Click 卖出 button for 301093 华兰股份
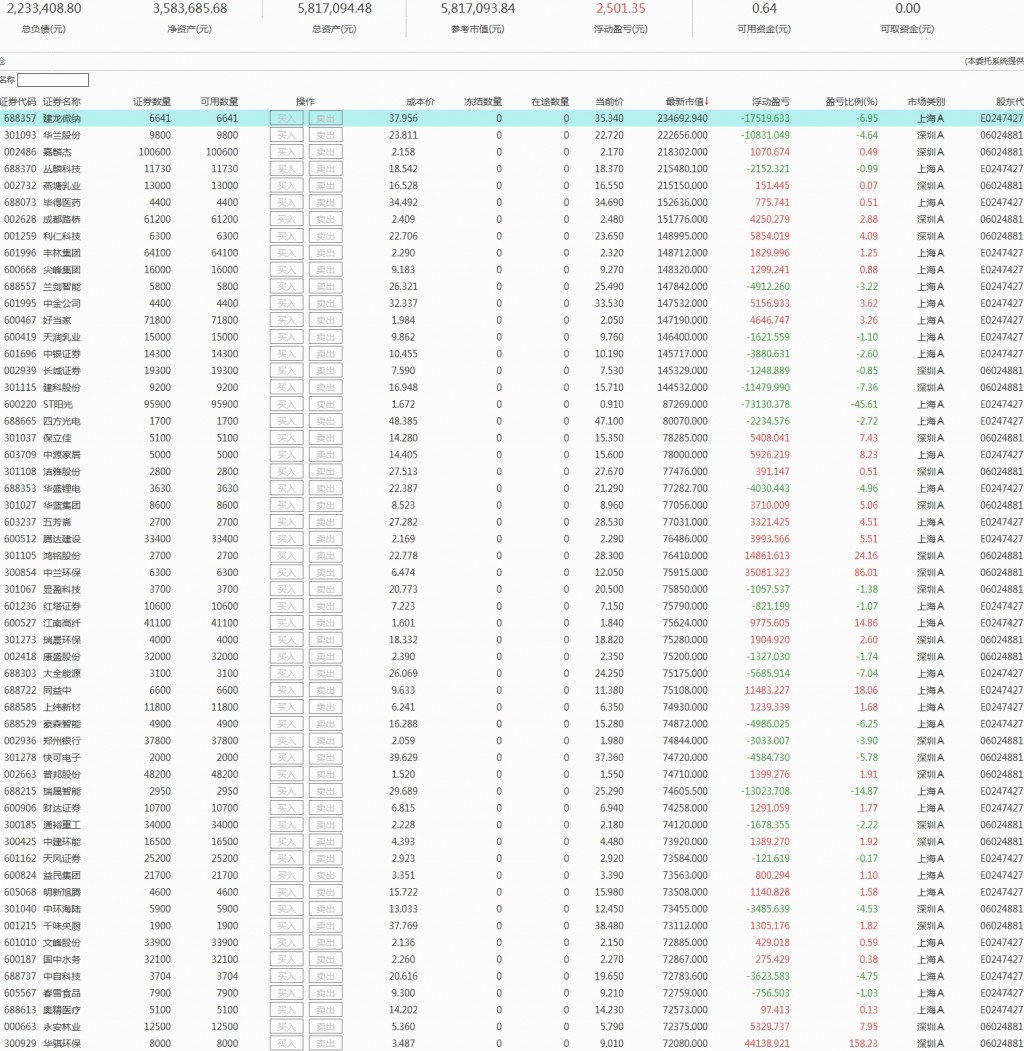 [326, 135]
